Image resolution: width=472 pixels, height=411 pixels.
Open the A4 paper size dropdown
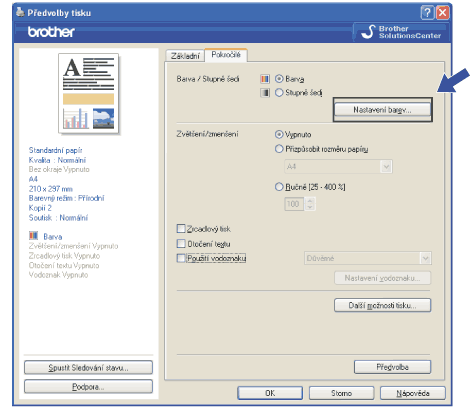coord(338,166)
